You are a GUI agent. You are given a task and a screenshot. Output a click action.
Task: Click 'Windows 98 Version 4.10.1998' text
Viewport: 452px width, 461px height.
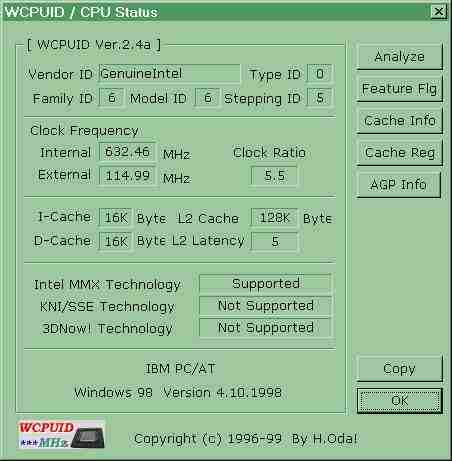click(178, 393)
